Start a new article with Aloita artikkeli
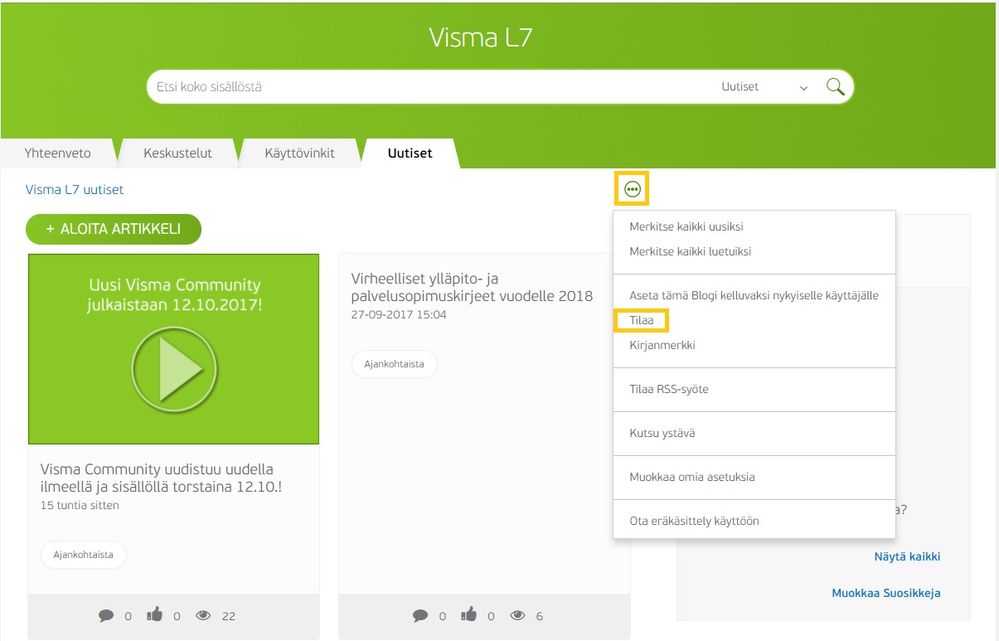Image resolution: width=999 pixels, height=641 pixels. (x=113, y=229)
